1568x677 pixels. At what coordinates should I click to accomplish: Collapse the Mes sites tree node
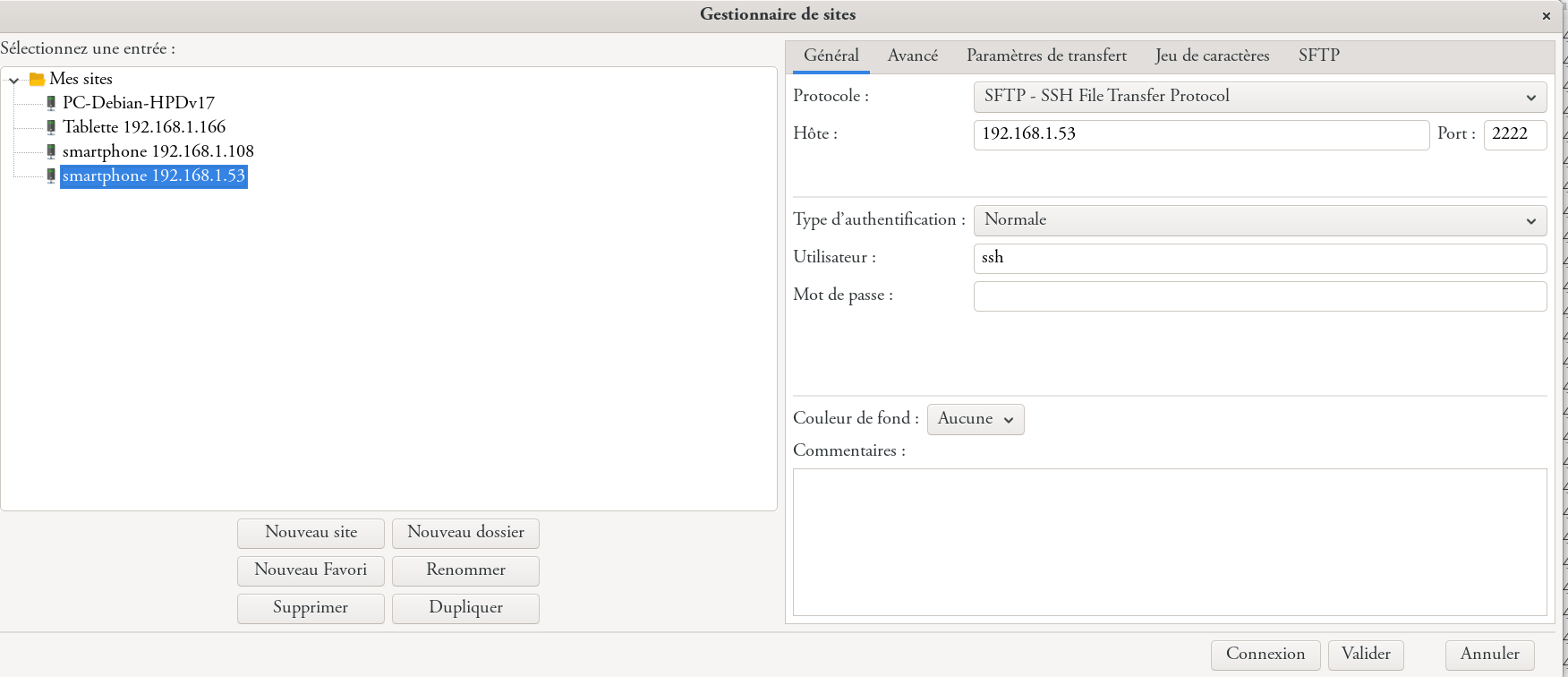point(14,80)
